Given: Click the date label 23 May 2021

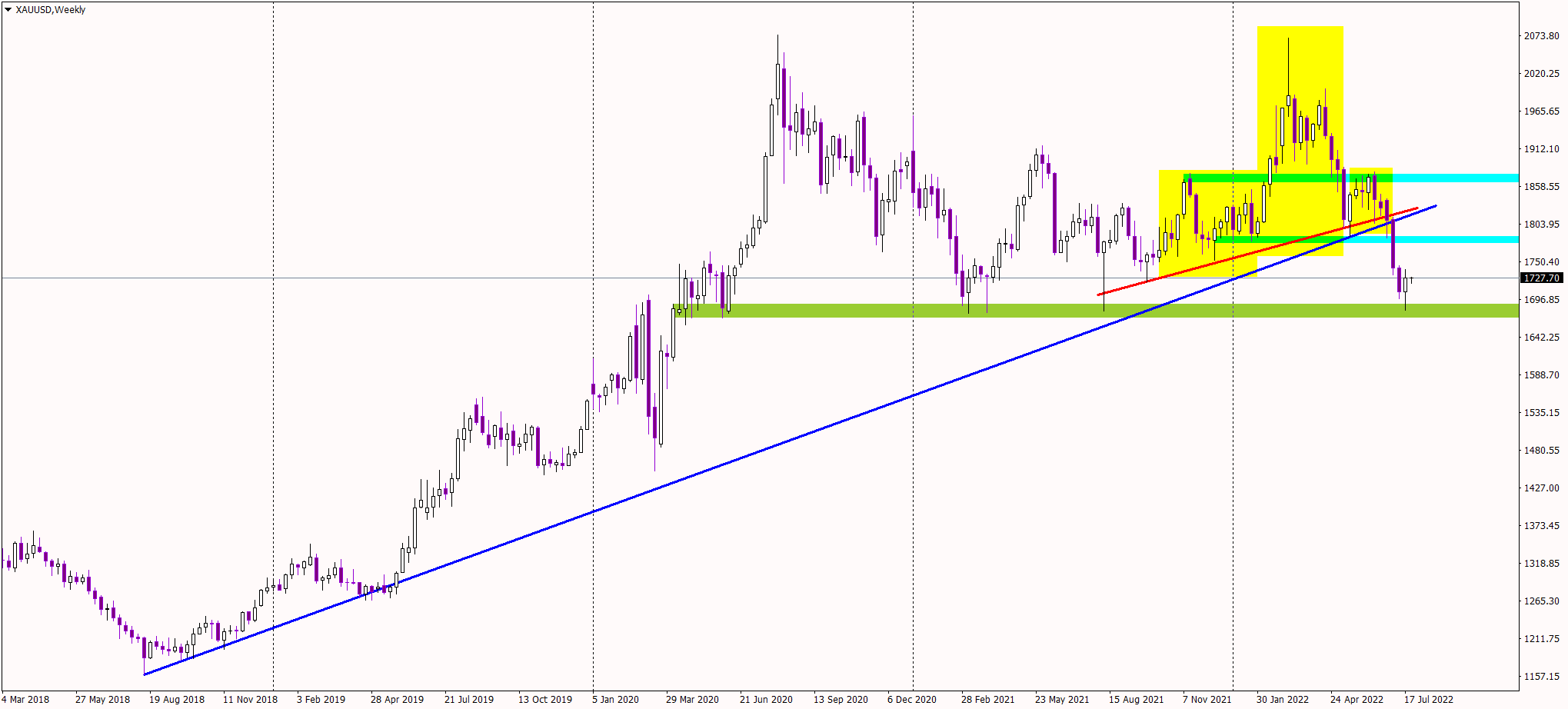Looking at the screenshot, I should click(x=1062, y=700).
